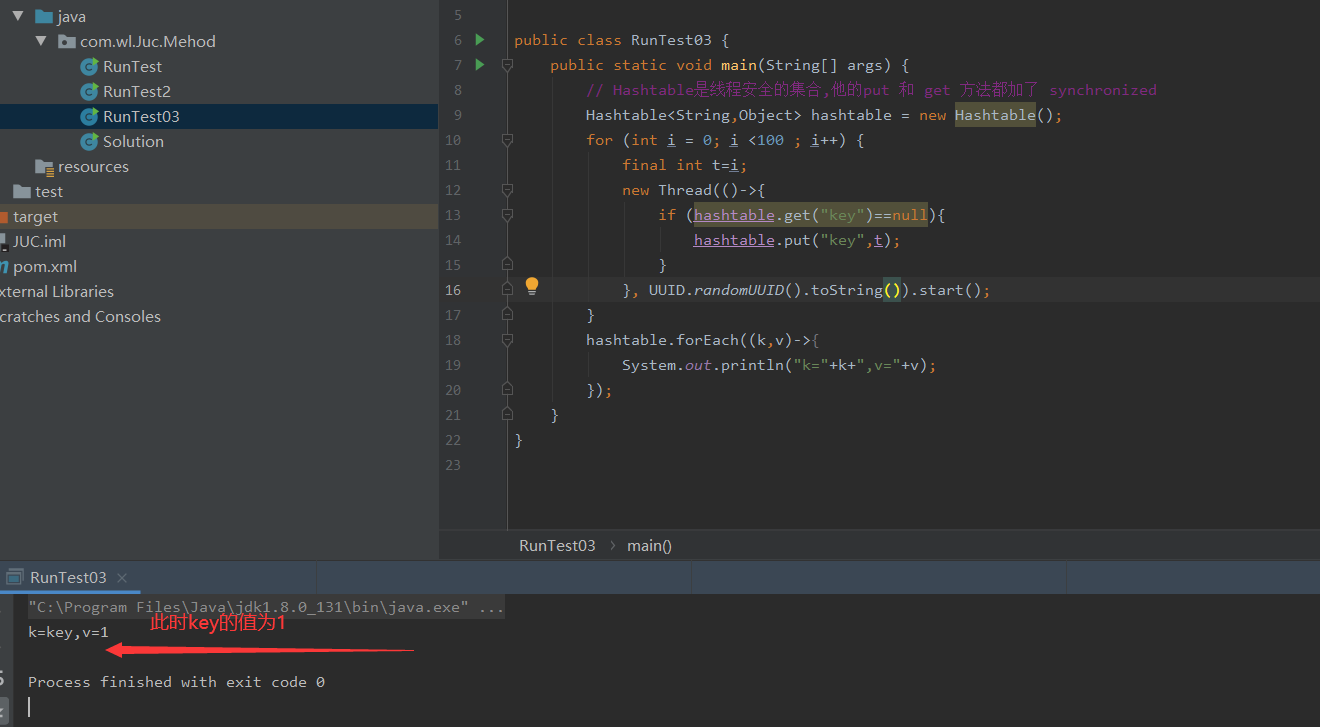Click line number 23 in the gutter

pyautogui.click(x=453, y=465)
